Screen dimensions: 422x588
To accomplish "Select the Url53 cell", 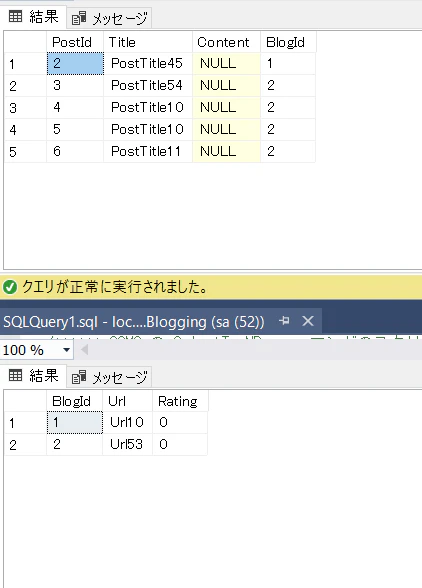I will tap(128, 444).
